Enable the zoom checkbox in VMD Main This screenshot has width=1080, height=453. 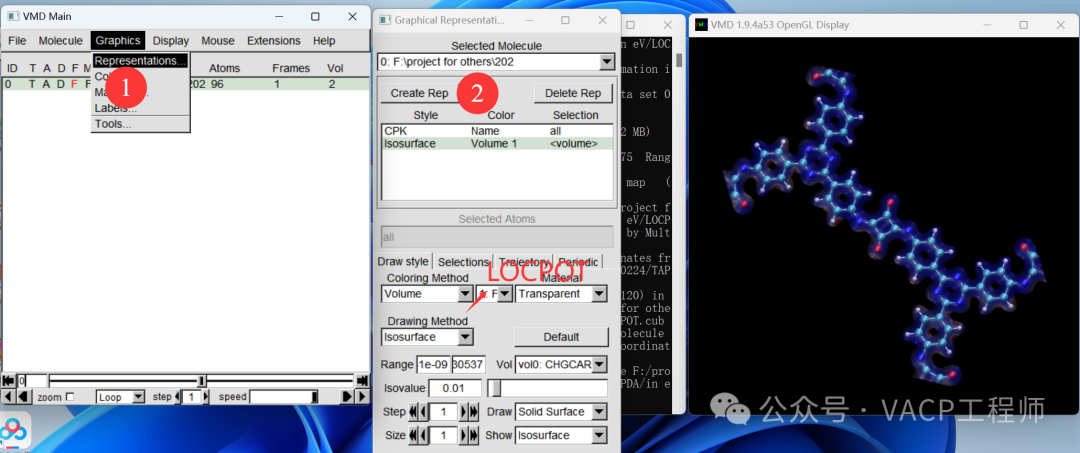pyautogui.click(x=69, y=397)
